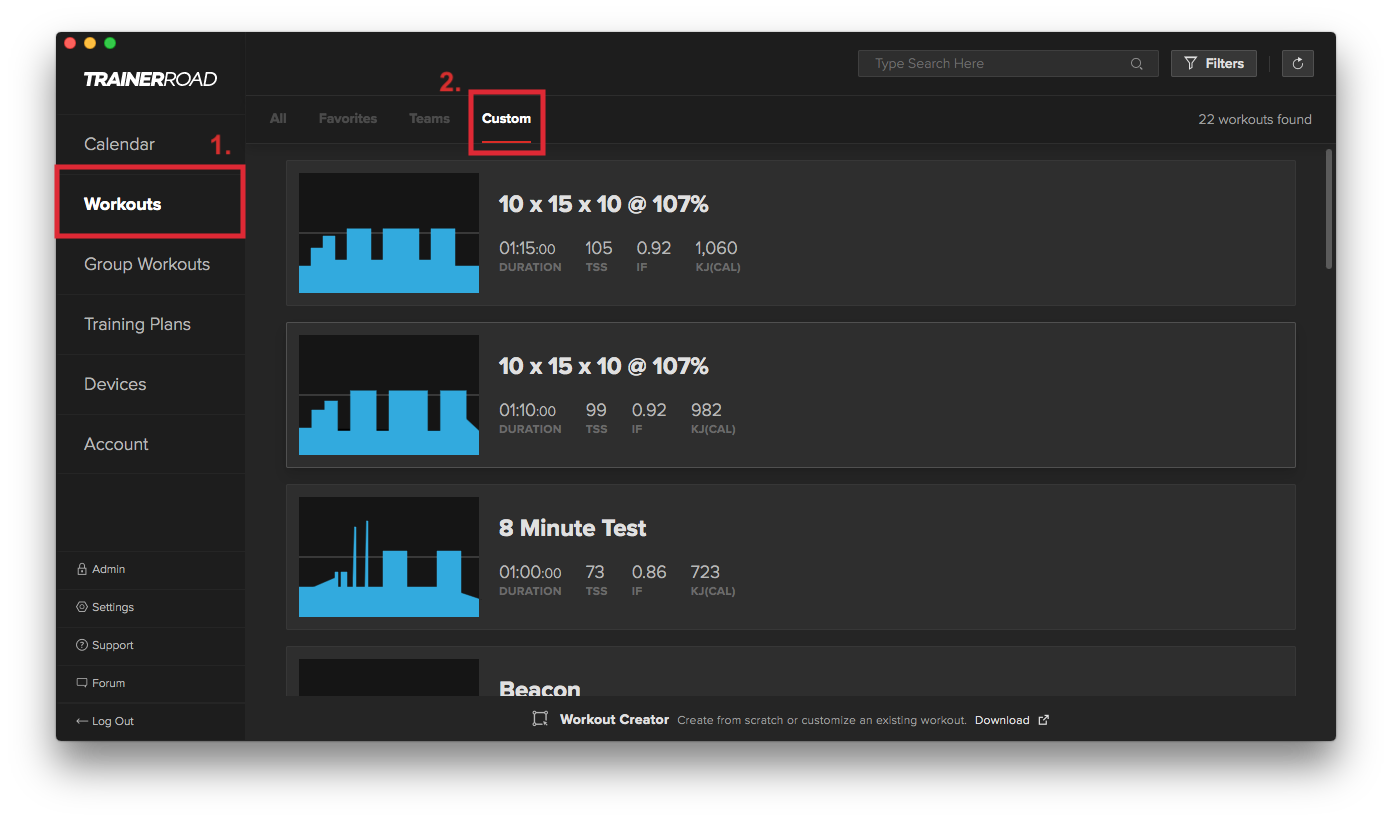Click the Workout Creator icon in the bottom bar

click(x=541, y=719)
